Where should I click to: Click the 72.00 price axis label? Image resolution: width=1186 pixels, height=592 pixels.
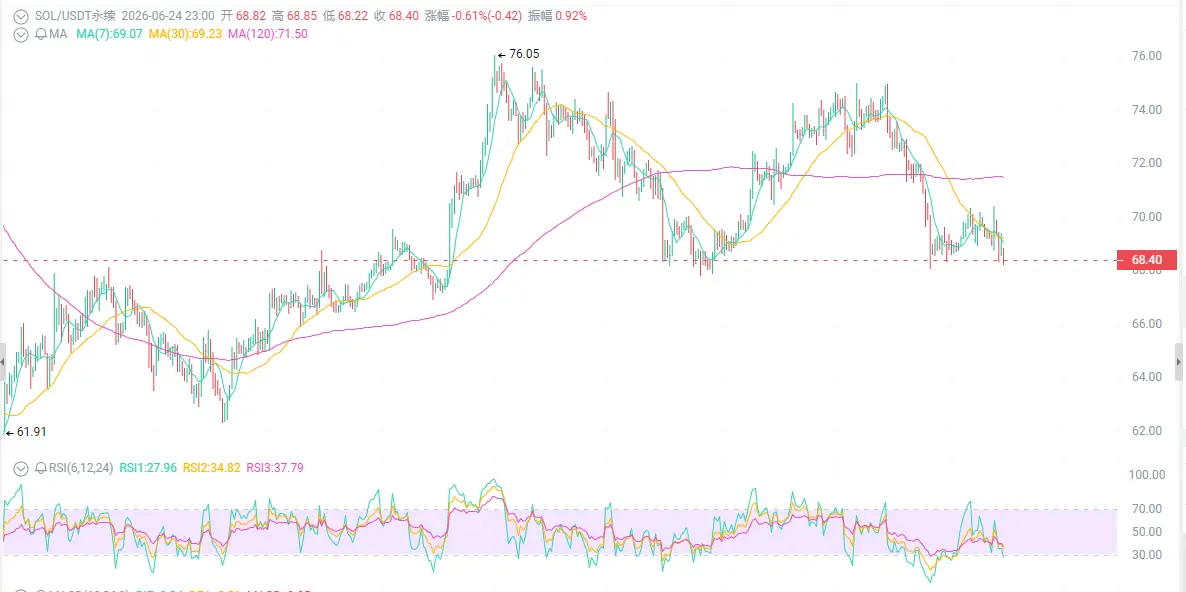click(x=1147, y=163)
